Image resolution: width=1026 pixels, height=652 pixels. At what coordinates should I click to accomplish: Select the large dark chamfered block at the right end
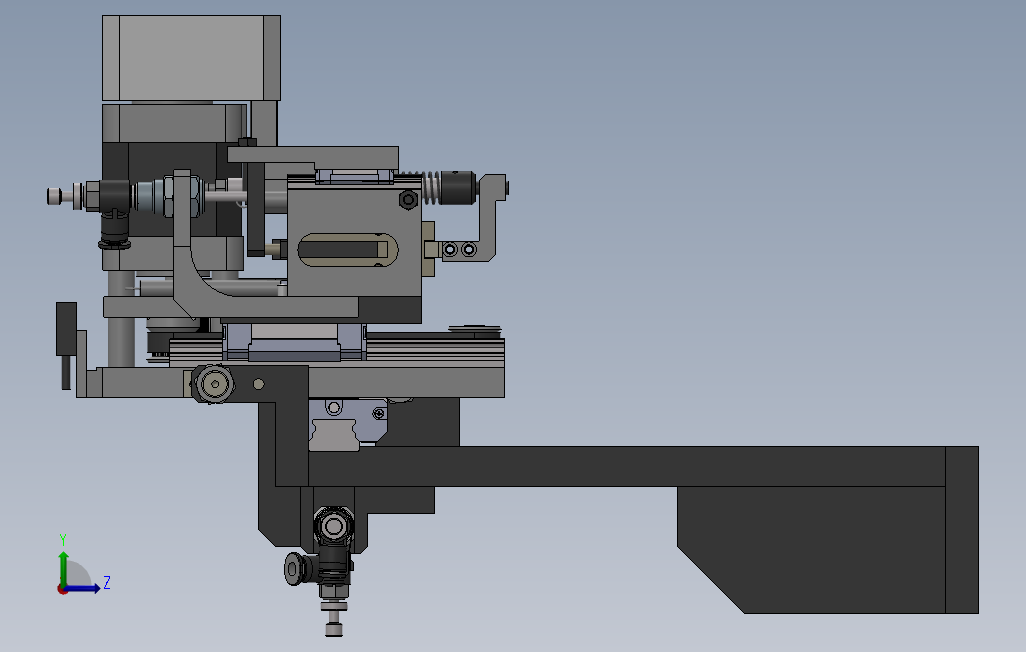[811, 550]
